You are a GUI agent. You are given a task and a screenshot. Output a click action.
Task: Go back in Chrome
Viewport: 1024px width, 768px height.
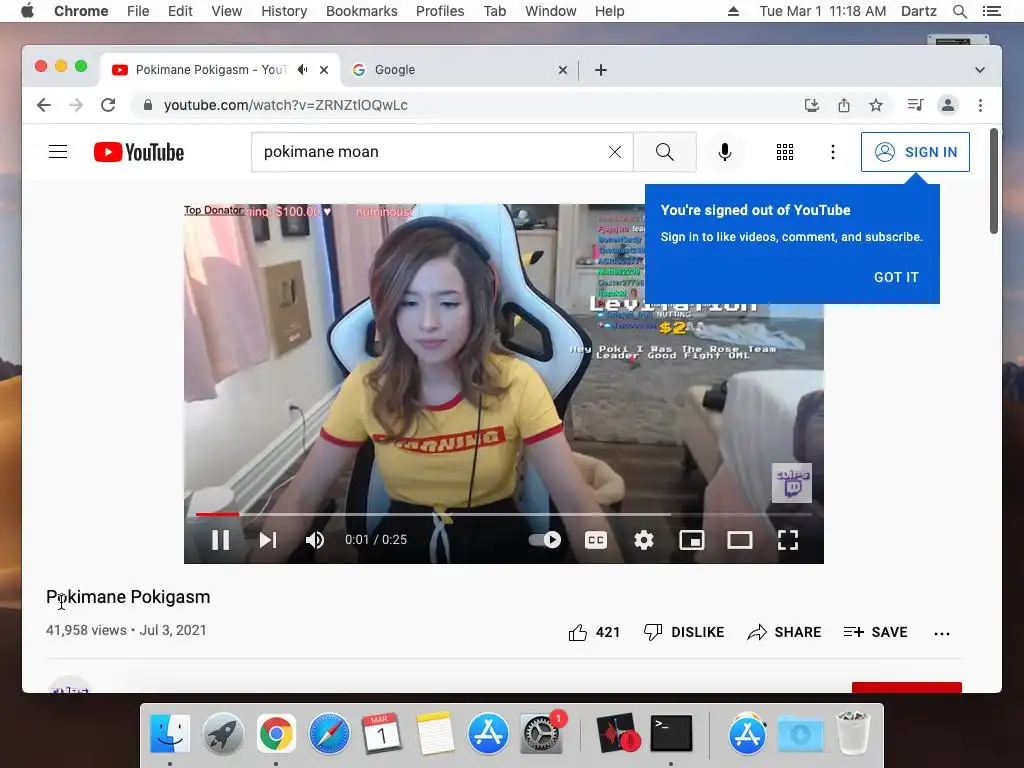point(44,105)
